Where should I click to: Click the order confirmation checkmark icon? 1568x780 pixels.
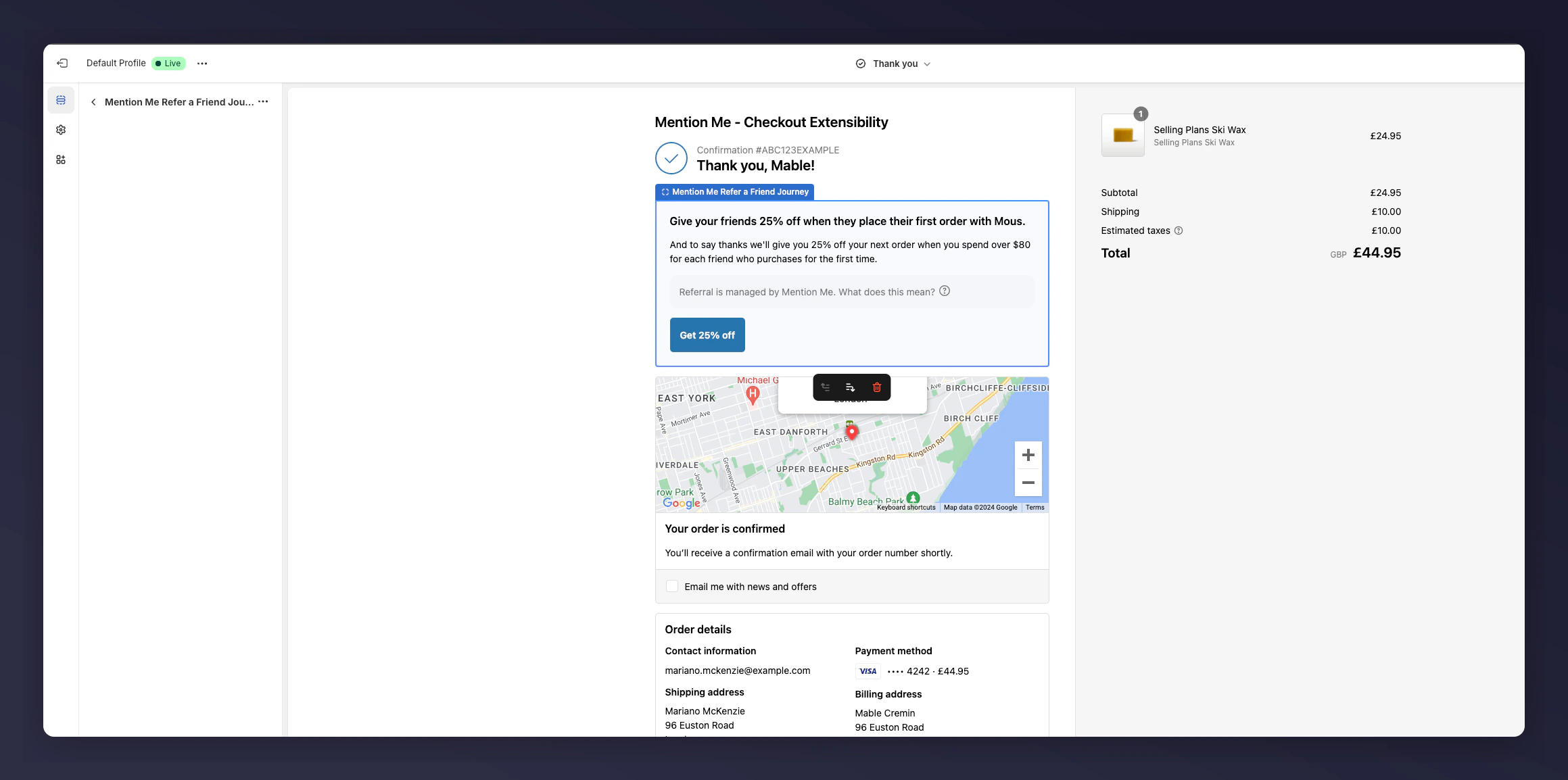pos(671,158)
